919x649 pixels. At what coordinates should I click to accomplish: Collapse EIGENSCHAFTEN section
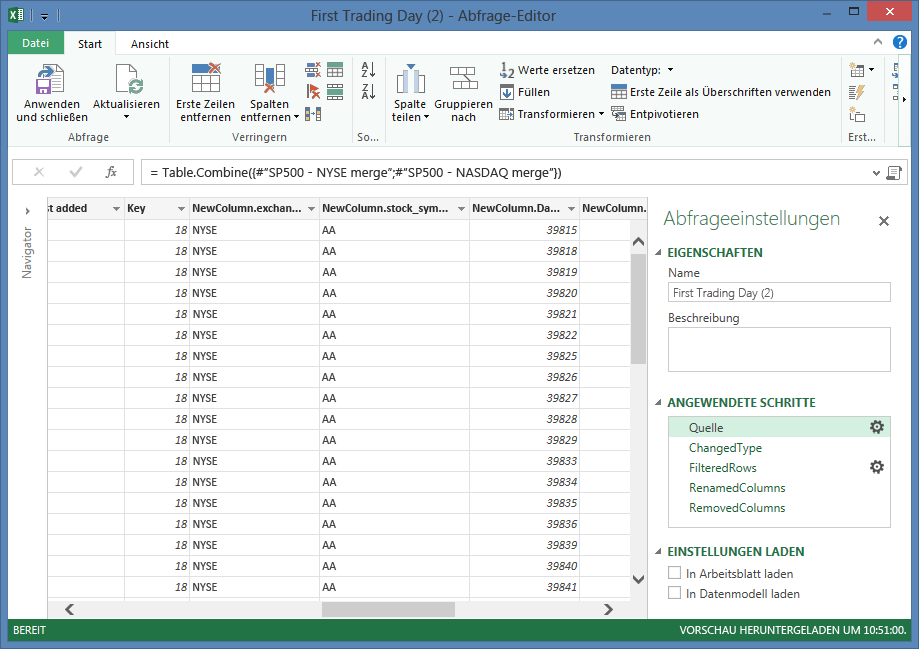(x=658, y=253)
